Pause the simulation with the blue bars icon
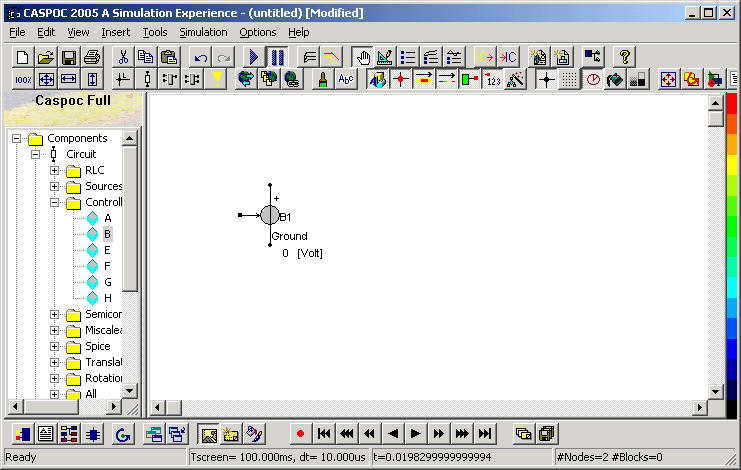The image size is (741, 470). tap(277, 57)
